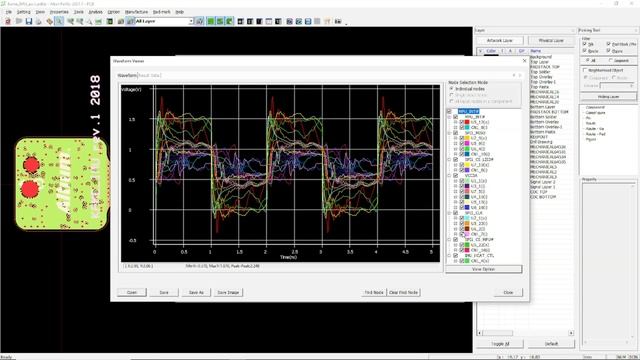The width and height of the screenshot is (640, 360).
Task: Click the last icon at toolbar right end
Action: [x=338, y=21]
